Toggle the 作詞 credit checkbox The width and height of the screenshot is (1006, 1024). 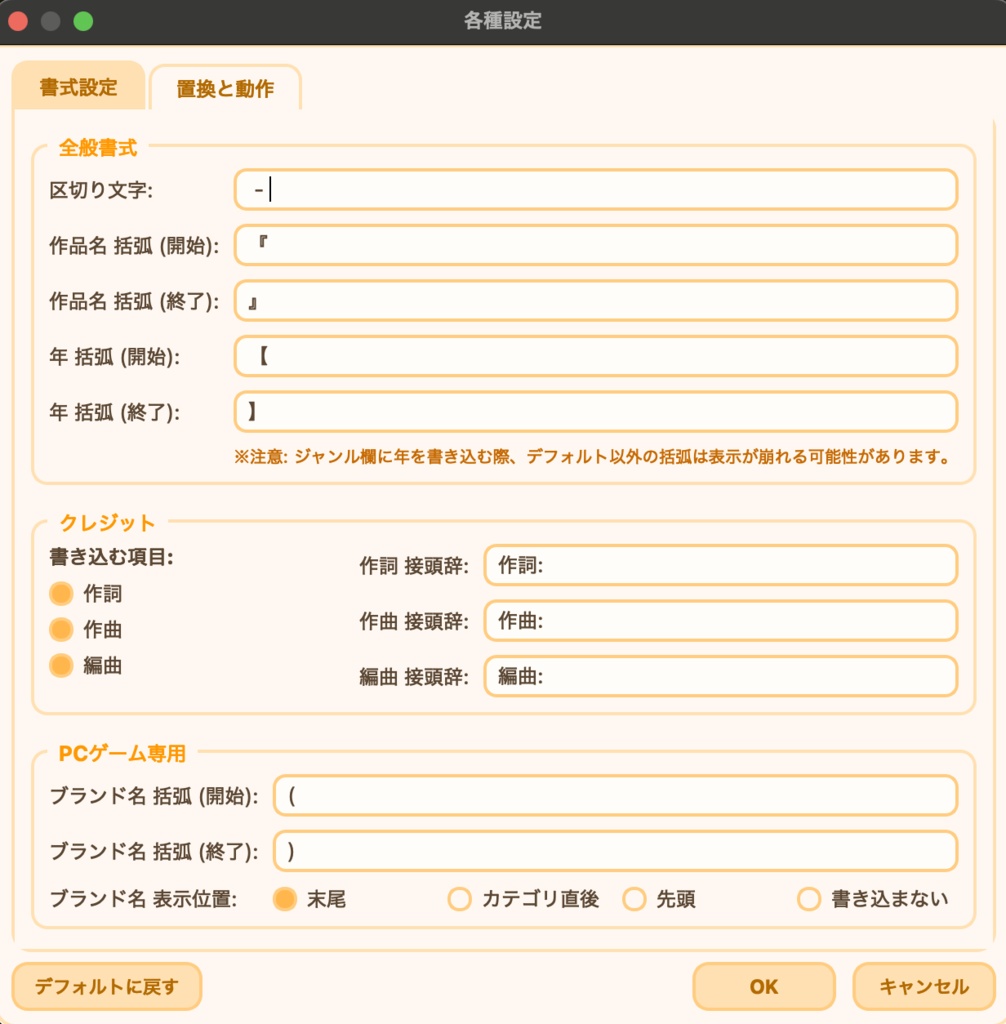pos(60,593)
